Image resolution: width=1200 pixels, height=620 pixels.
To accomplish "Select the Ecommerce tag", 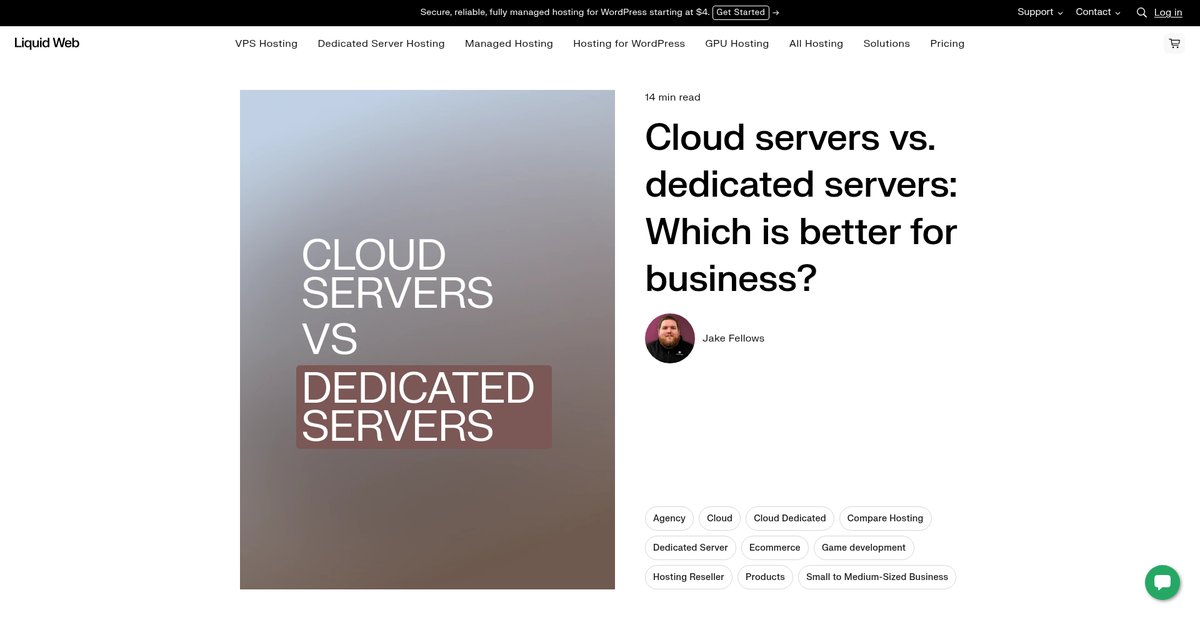I will pos(775,547).
